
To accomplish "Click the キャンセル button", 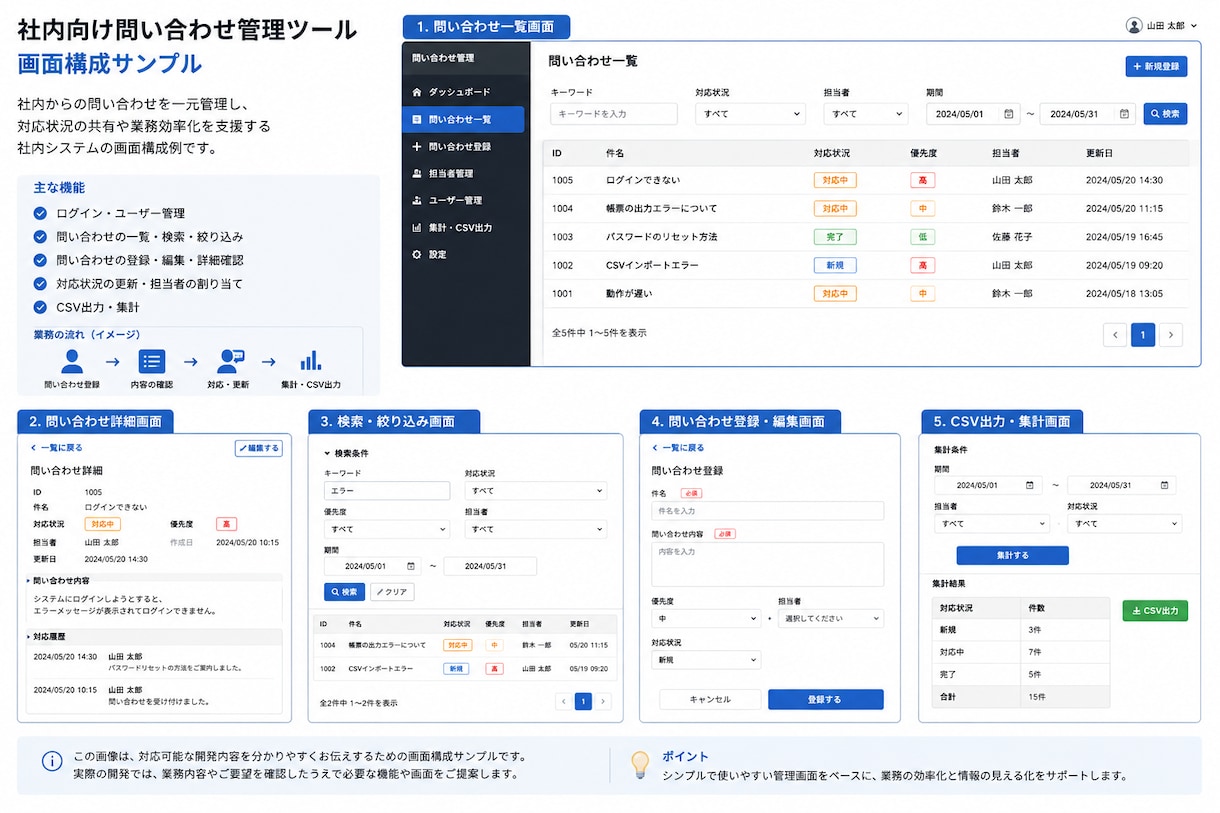I will pyautogui.click(x=710, y=700).
